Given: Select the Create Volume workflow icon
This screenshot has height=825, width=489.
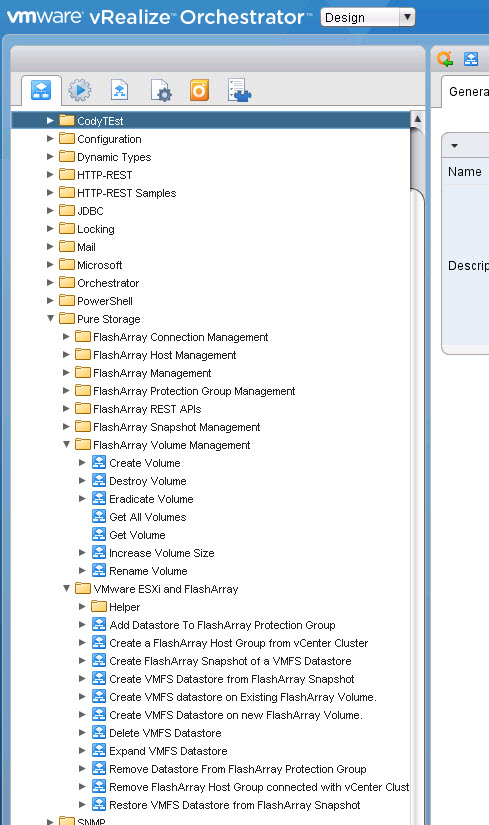Looking at the screenshot, I should coord(99,462).
